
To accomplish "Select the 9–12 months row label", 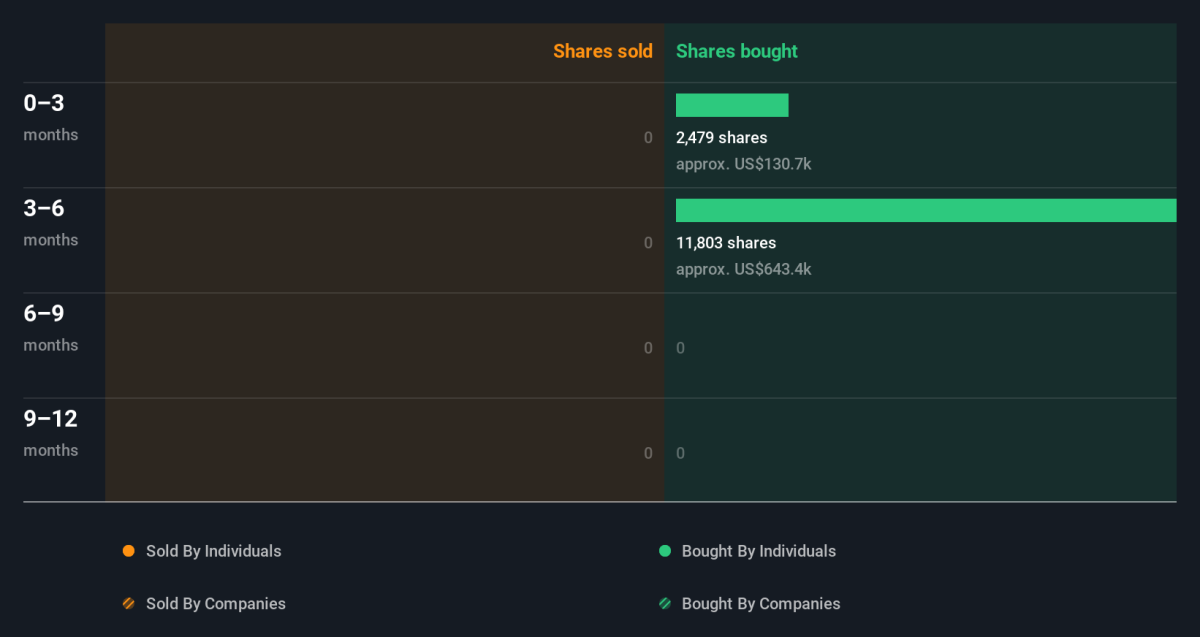I will pos(51,432).
